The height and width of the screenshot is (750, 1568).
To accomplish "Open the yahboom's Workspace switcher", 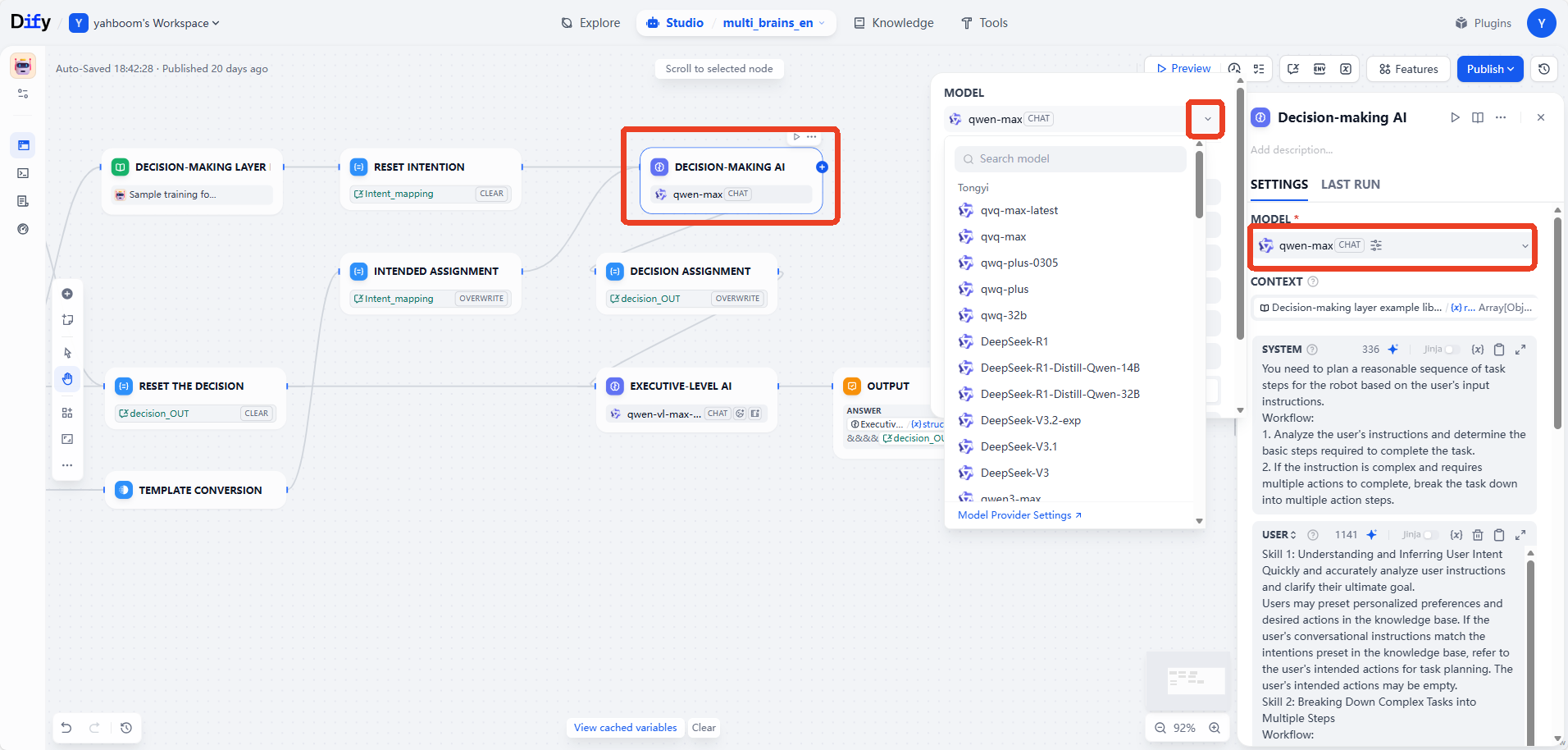I will pyautogui.click(x=144, y=23).
